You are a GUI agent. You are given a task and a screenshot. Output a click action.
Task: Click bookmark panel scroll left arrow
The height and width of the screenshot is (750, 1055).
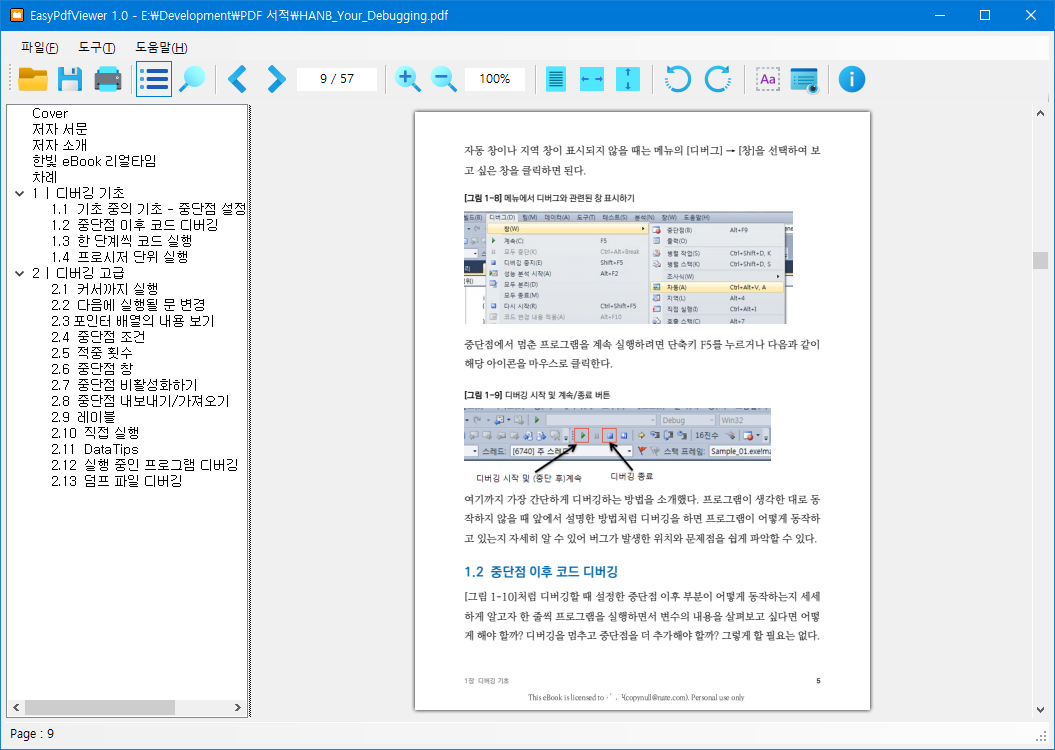[16, 708]
